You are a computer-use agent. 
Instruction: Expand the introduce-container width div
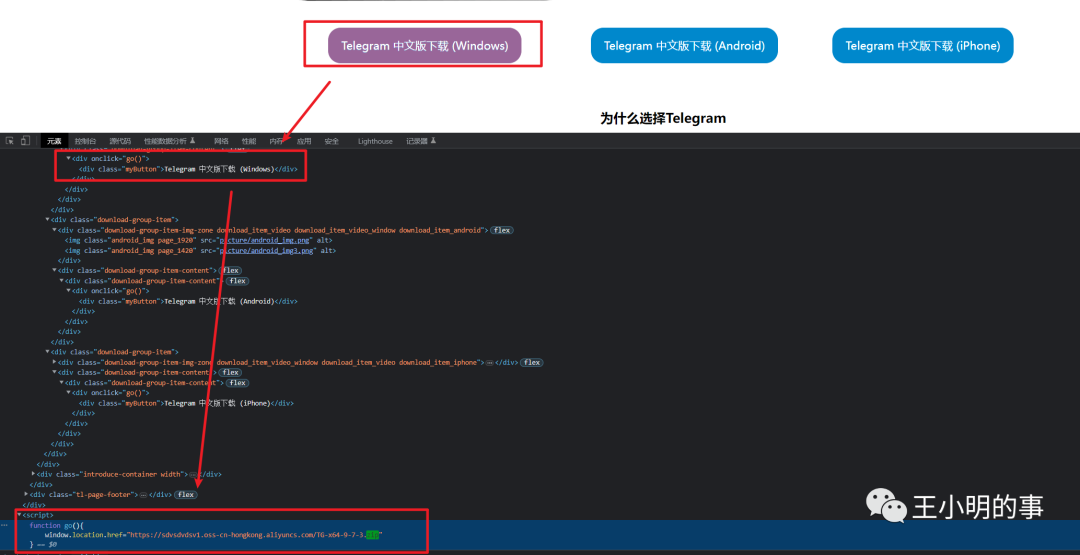coord(34,474)
